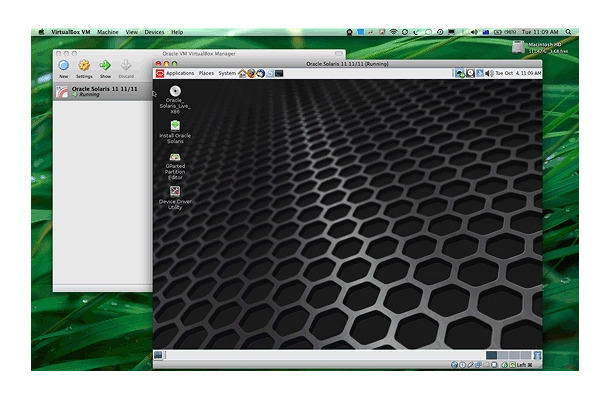Click the Solaris panel volume speaker icon
The width and height of the screenshot is (610, 400).
[x=489, y=73]
